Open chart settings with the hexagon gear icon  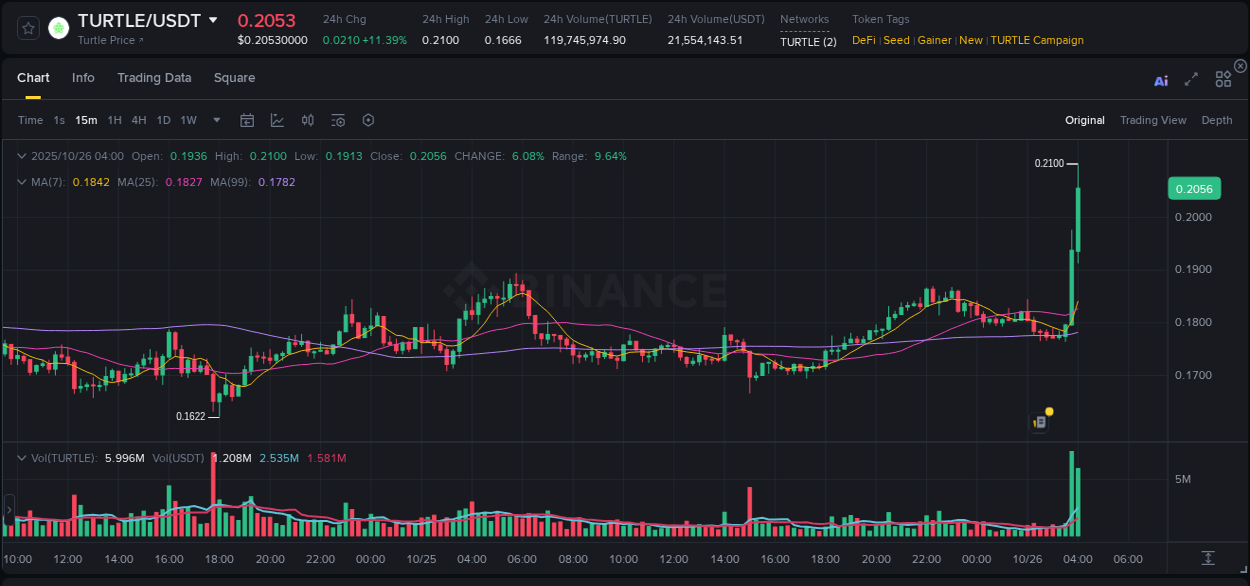click(x=368, y=120)
